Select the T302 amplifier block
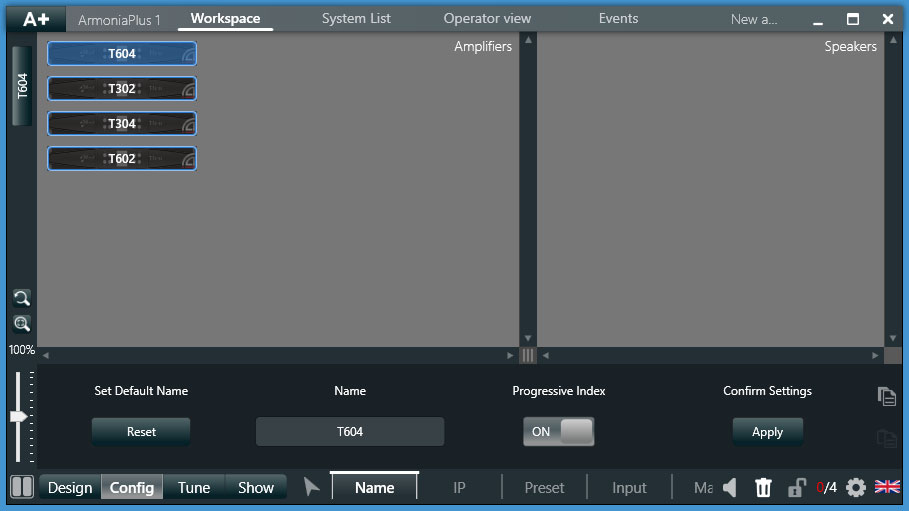The image size is (909, 511). pyautogui.click(x=122, y=89)
